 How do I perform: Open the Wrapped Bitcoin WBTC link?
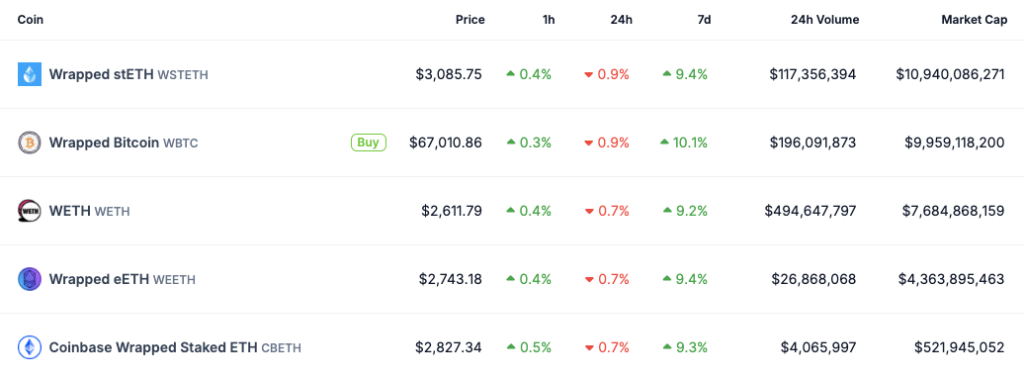click(123, 142)
